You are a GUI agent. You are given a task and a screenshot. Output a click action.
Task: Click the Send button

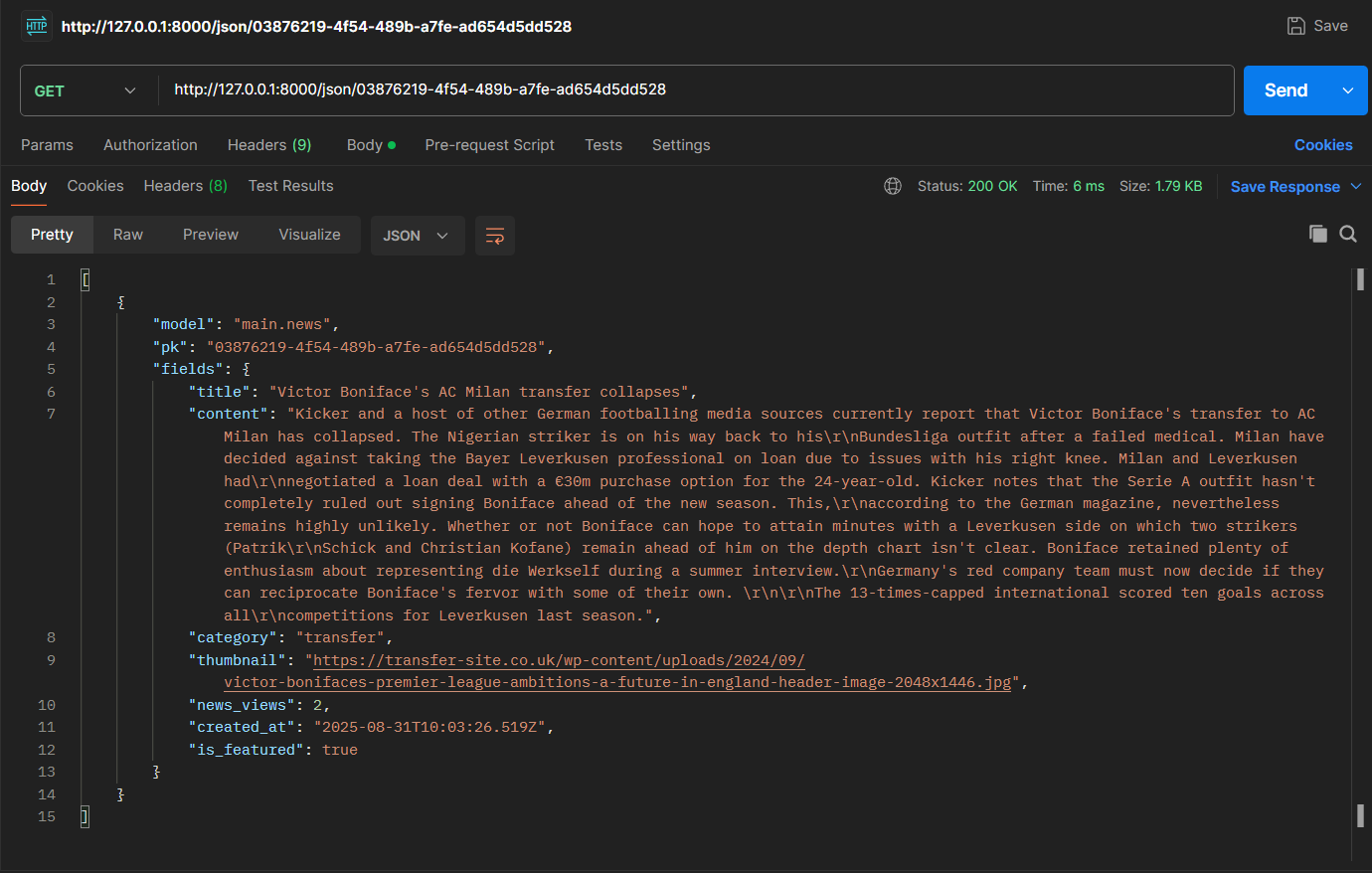(x=1286, y=90)
